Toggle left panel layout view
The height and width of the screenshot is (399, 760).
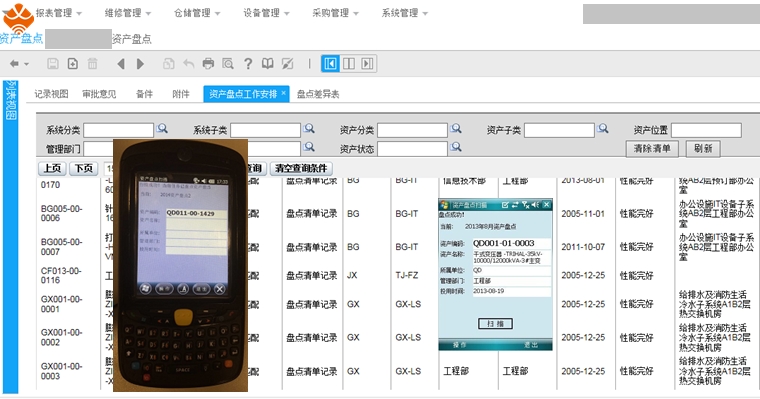(330, 64)
